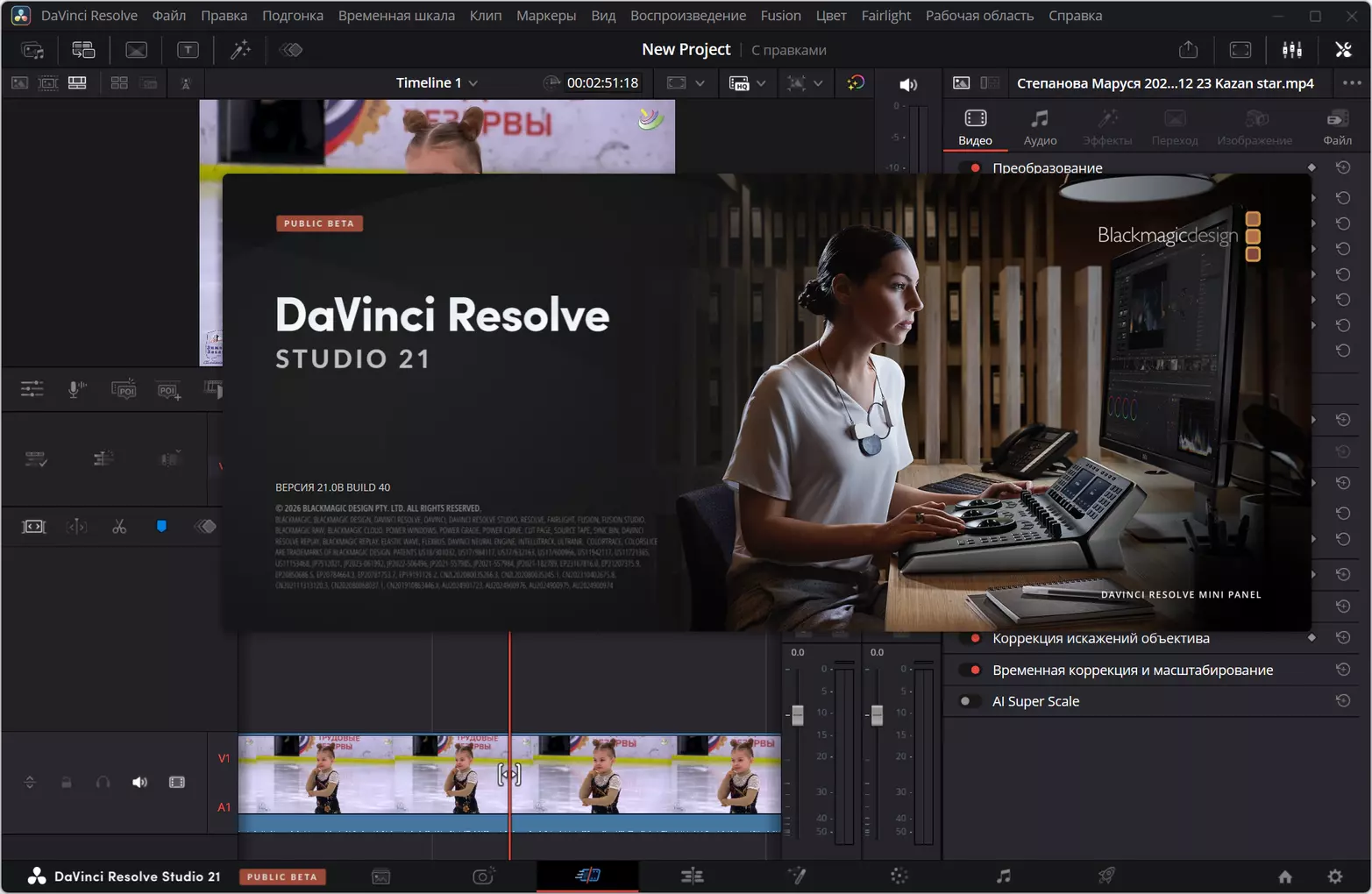
Task: Open Project Manager home icon
Action: (x=1285, y=876)
